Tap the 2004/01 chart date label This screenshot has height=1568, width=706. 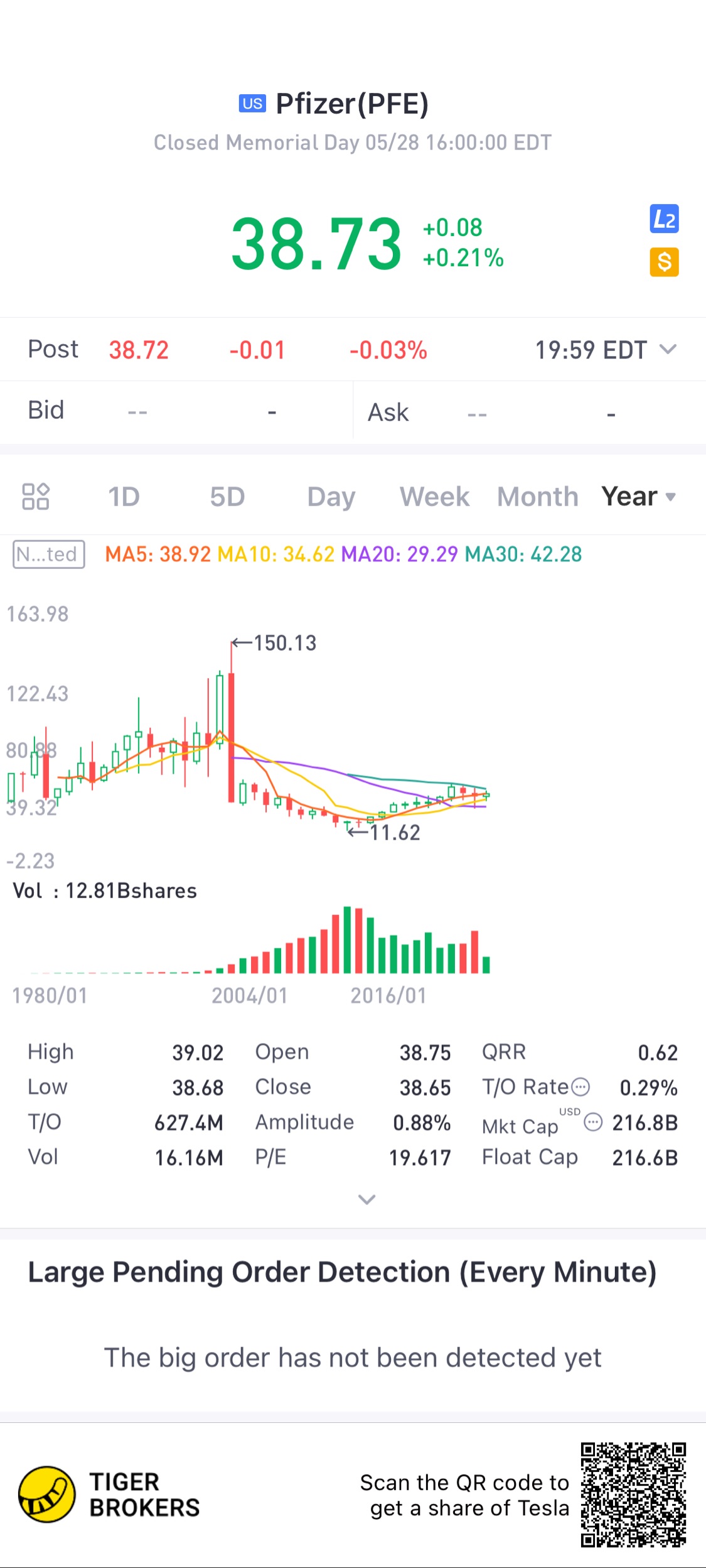249,995
